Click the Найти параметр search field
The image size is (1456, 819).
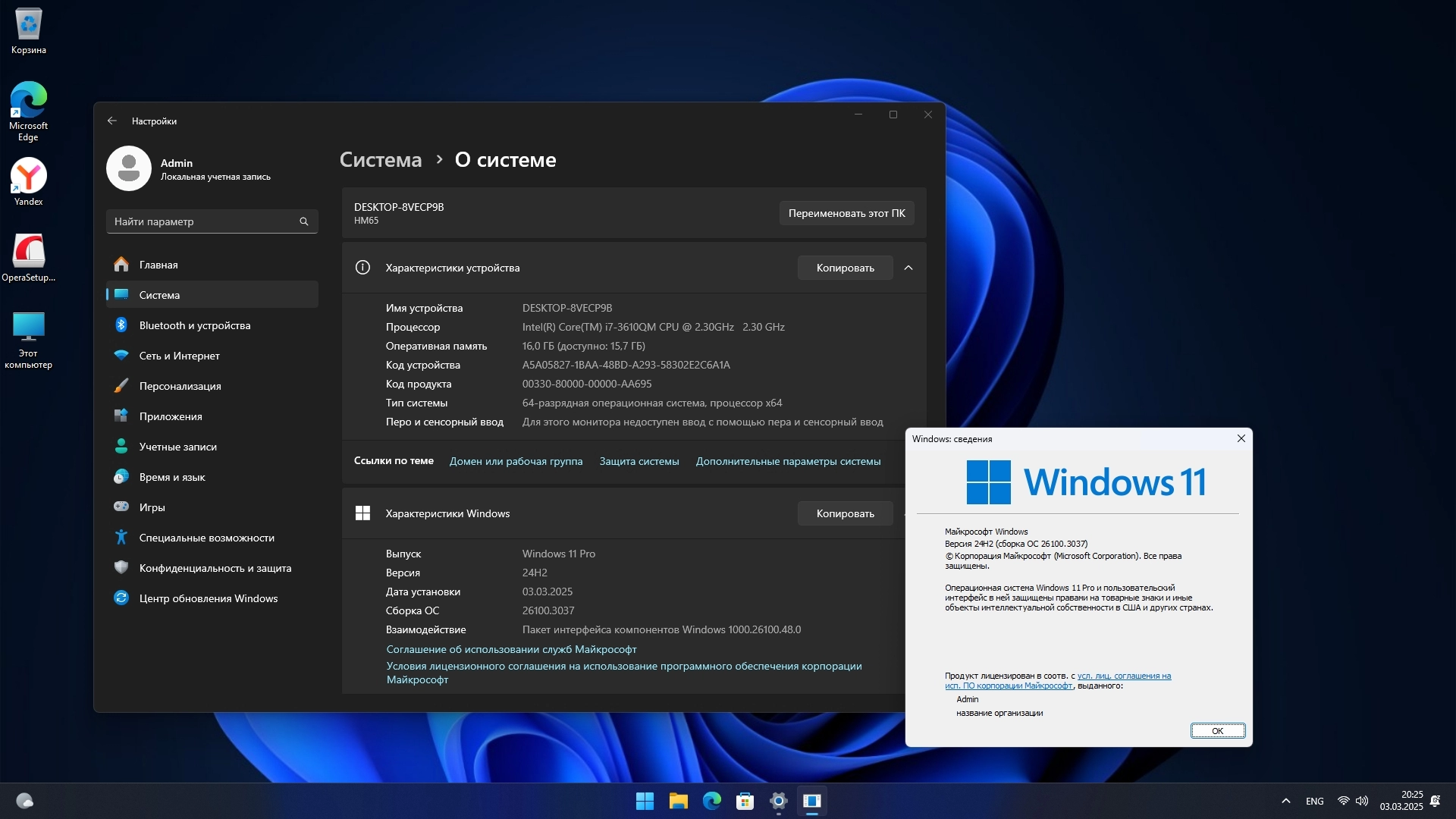click(x=201, y=221)
